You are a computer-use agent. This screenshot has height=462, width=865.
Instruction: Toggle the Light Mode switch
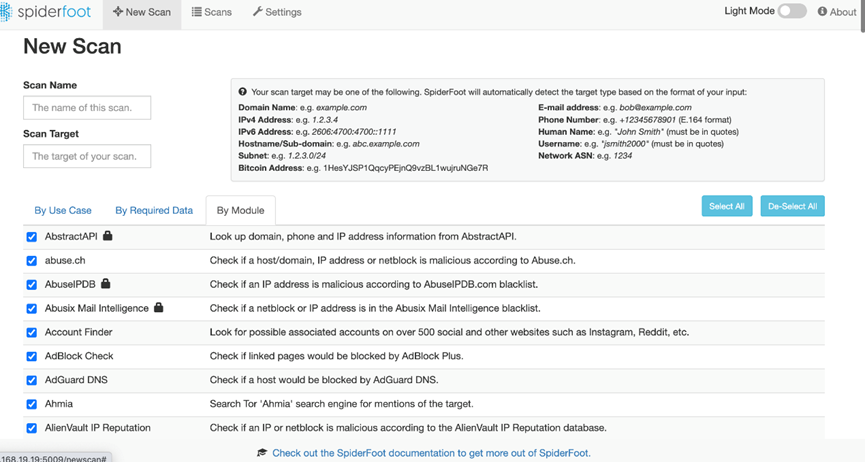pyautogui.click(x=792, y=11)
